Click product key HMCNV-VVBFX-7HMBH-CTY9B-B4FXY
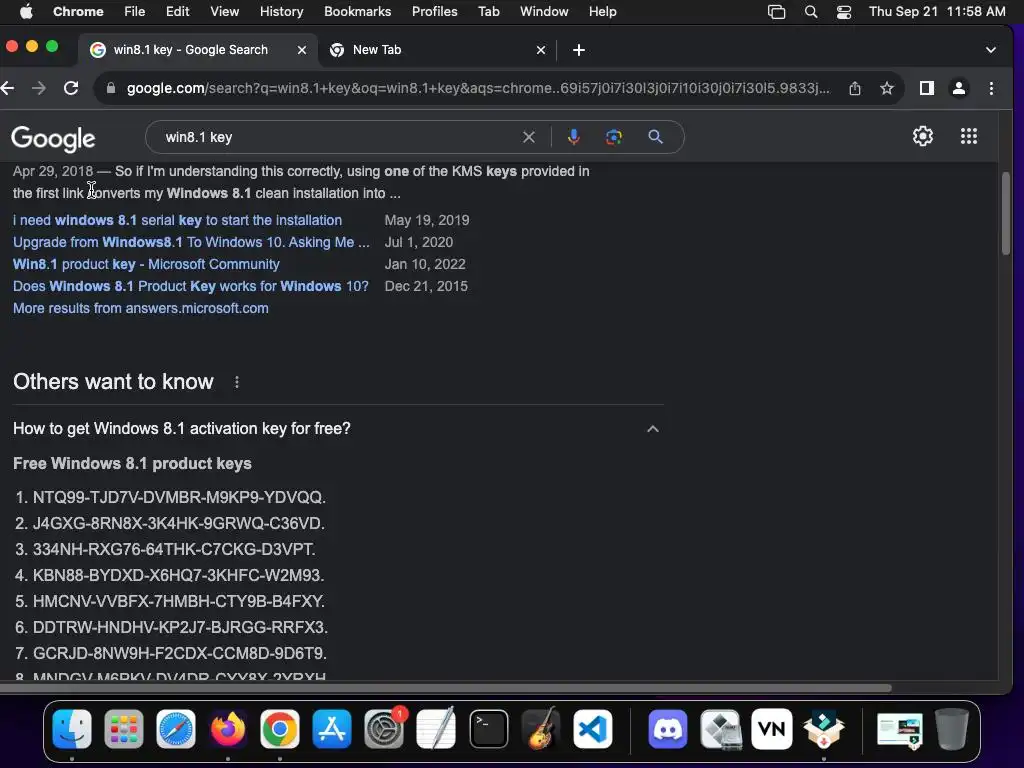This screenshot has width=1024, height=768. pyautogui.click(x=178, y=601)
